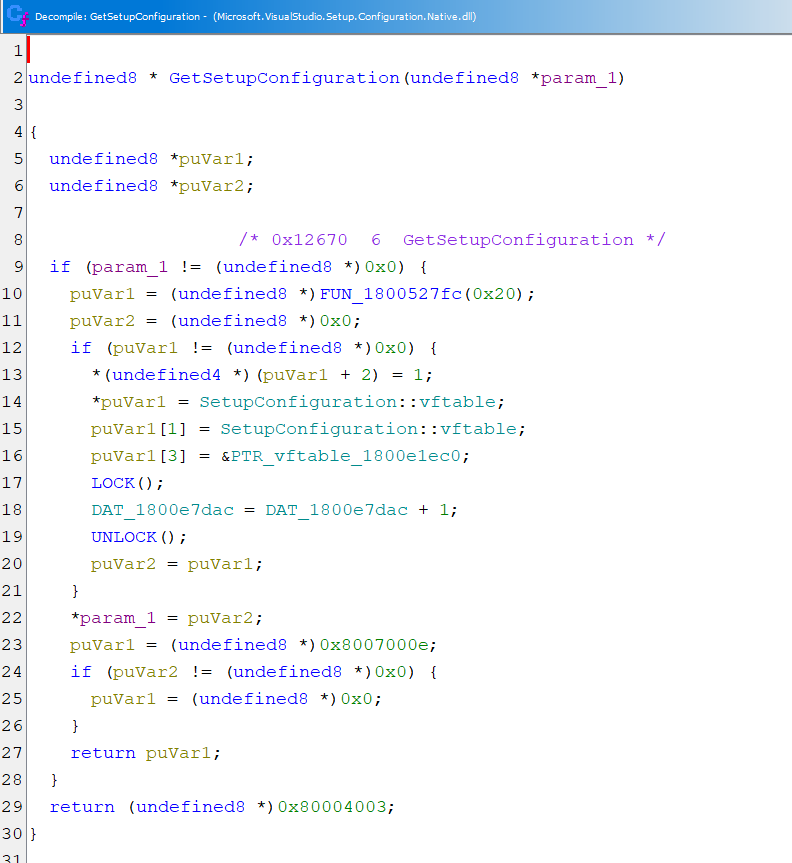
Task: Click line number 30 in the gutter
Action: (12, 834)
